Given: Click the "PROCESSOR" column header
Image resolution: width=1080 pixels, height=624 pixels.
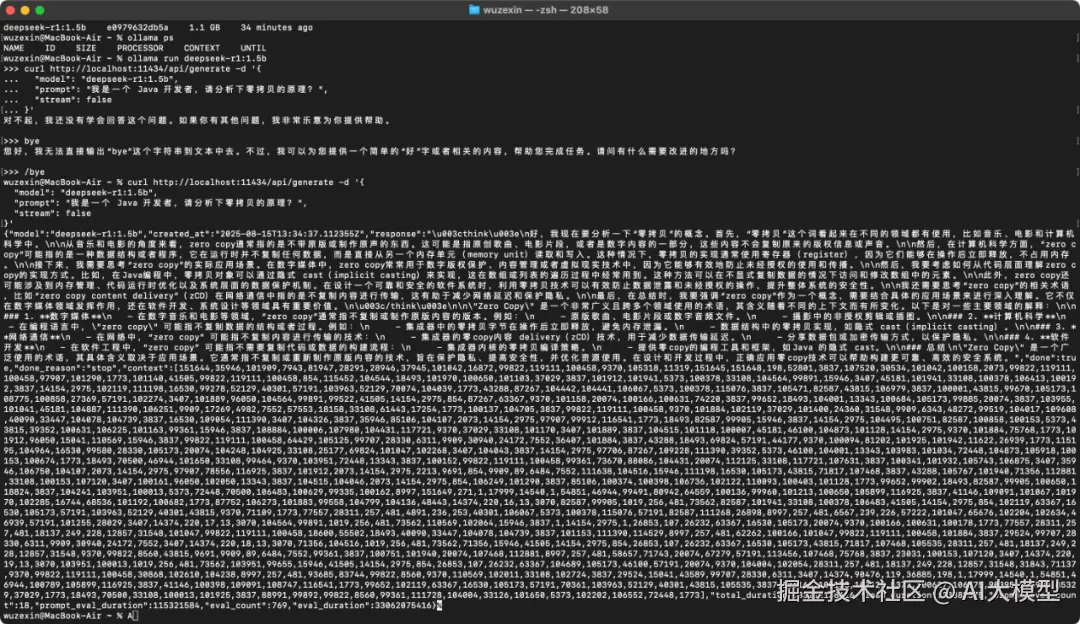Looking at the screenshot, I should [140, 48].
